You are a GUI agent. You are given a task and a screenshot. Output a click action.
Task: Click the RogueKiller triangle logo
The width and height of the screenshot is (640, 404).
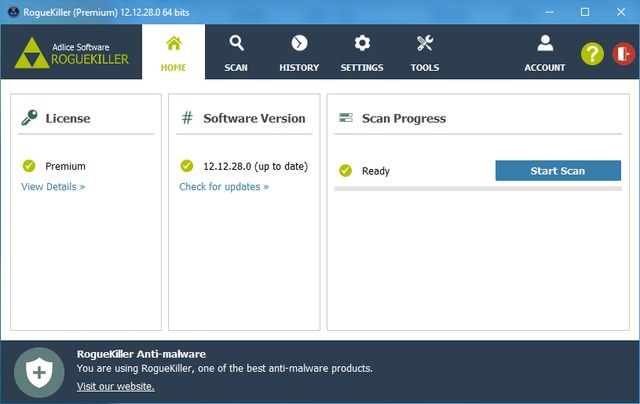click(x=32, y=53)
